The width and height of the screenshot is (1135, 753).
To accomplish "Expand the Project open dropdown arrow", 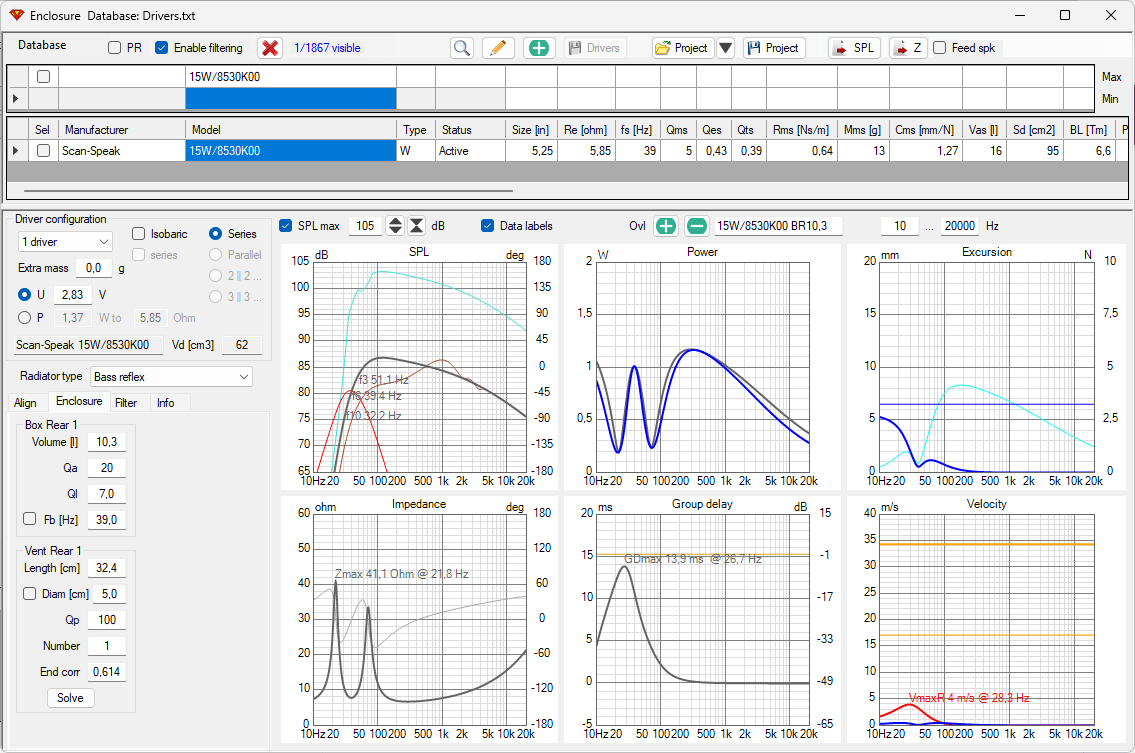I will (x=725, y=48).
